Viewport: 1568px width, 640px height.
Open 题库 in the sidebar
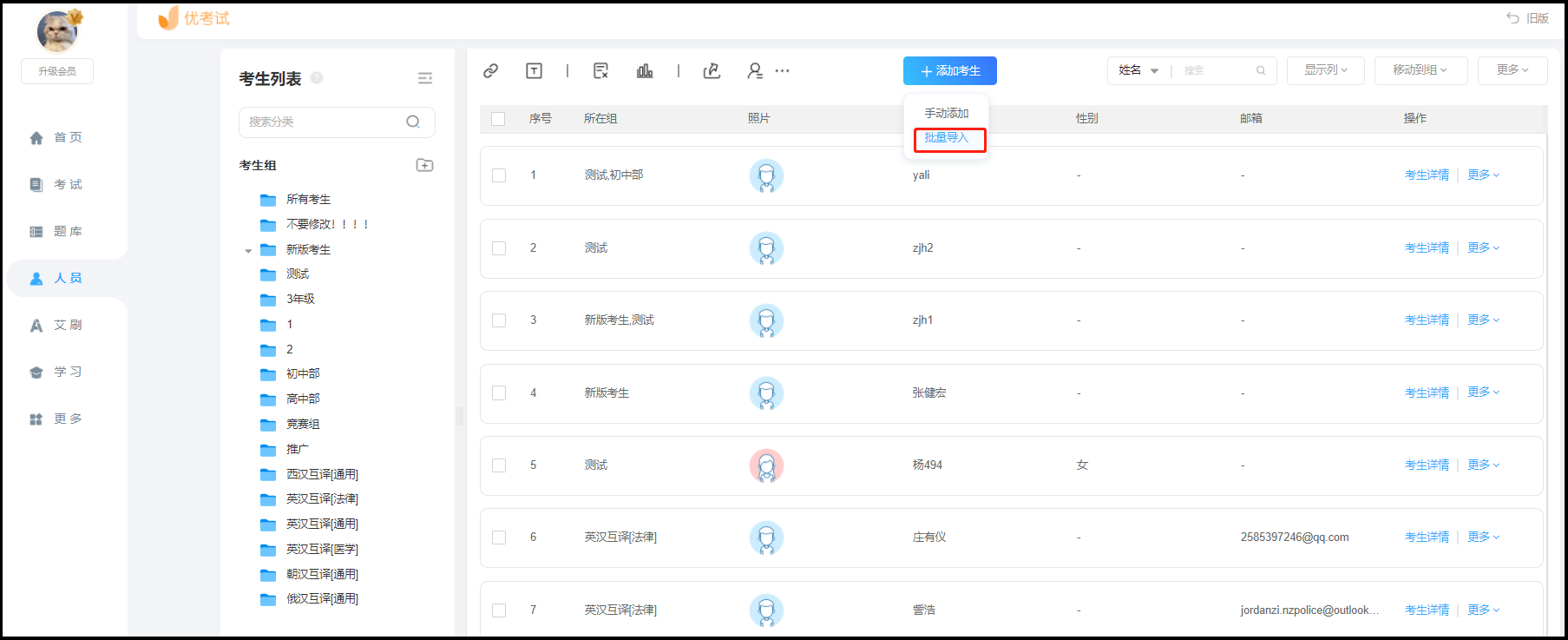click(56, 231)
